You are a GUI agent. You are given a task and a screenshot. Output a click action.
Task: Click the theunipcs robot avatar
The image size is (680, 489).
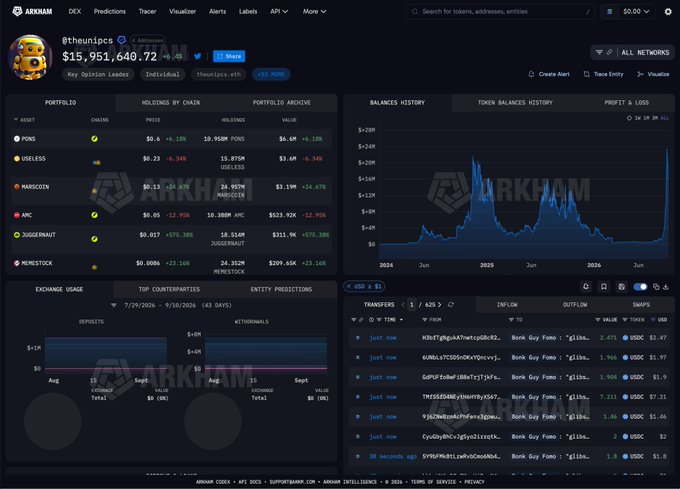pos(30,57)
